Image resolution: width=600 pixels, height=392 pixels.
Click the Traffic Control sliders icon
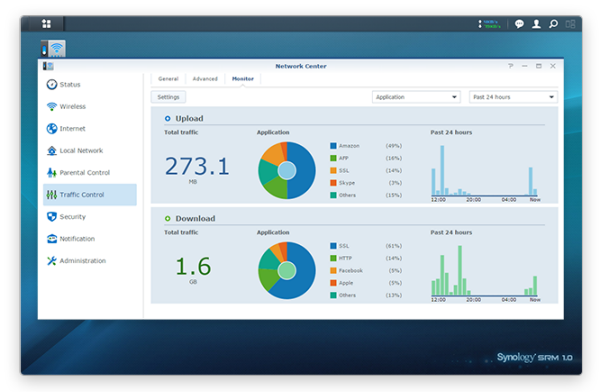pos(52,195)
